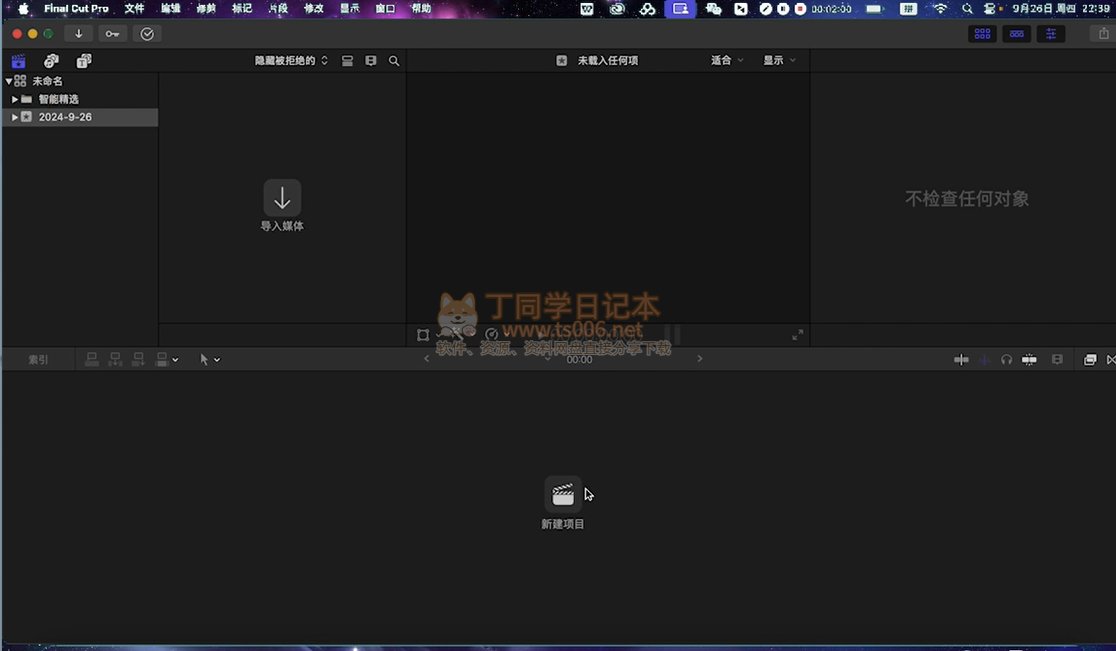Screen dimensions: 1116x651
Task: Toggle the inspector panel visibility
Action: coord(1051,34)
